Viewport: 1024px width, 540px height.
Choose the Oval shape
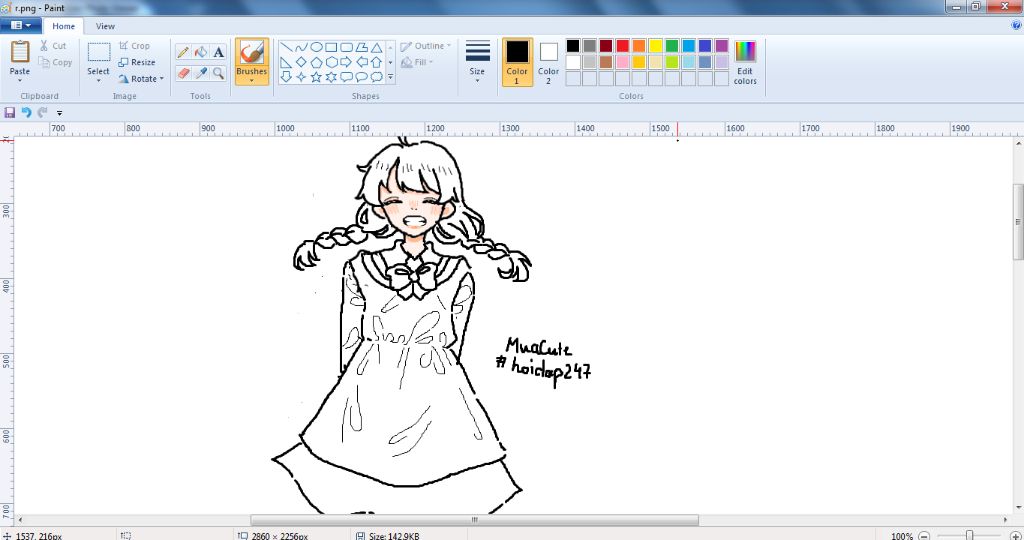tap(316, 48)
